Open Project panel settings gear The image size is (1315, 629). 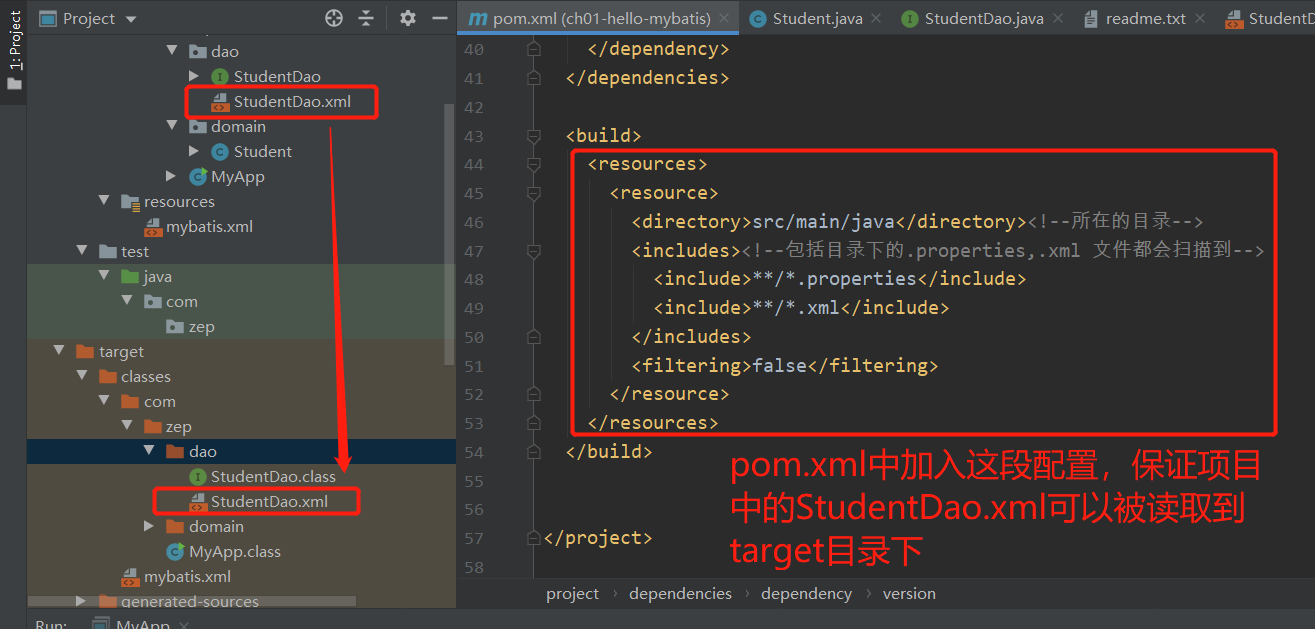coord(407,18)
